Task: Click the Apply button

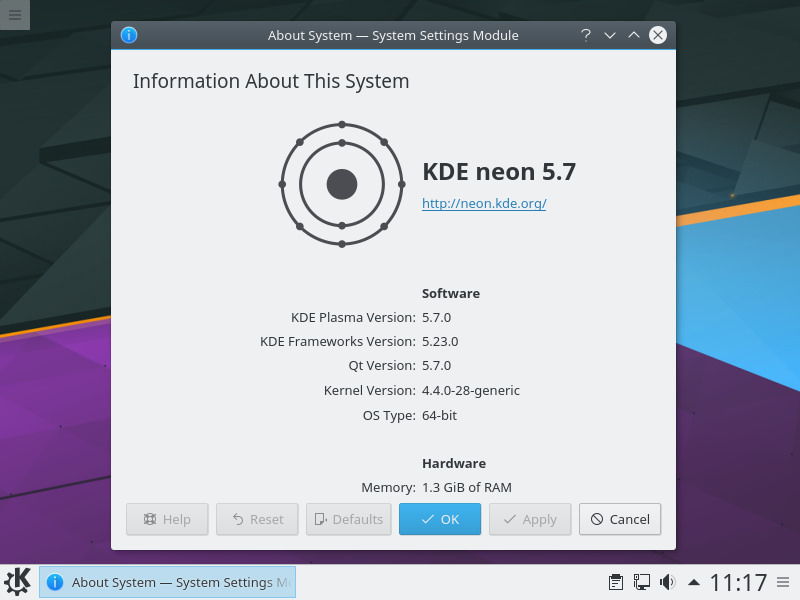Action: (530, 519)
